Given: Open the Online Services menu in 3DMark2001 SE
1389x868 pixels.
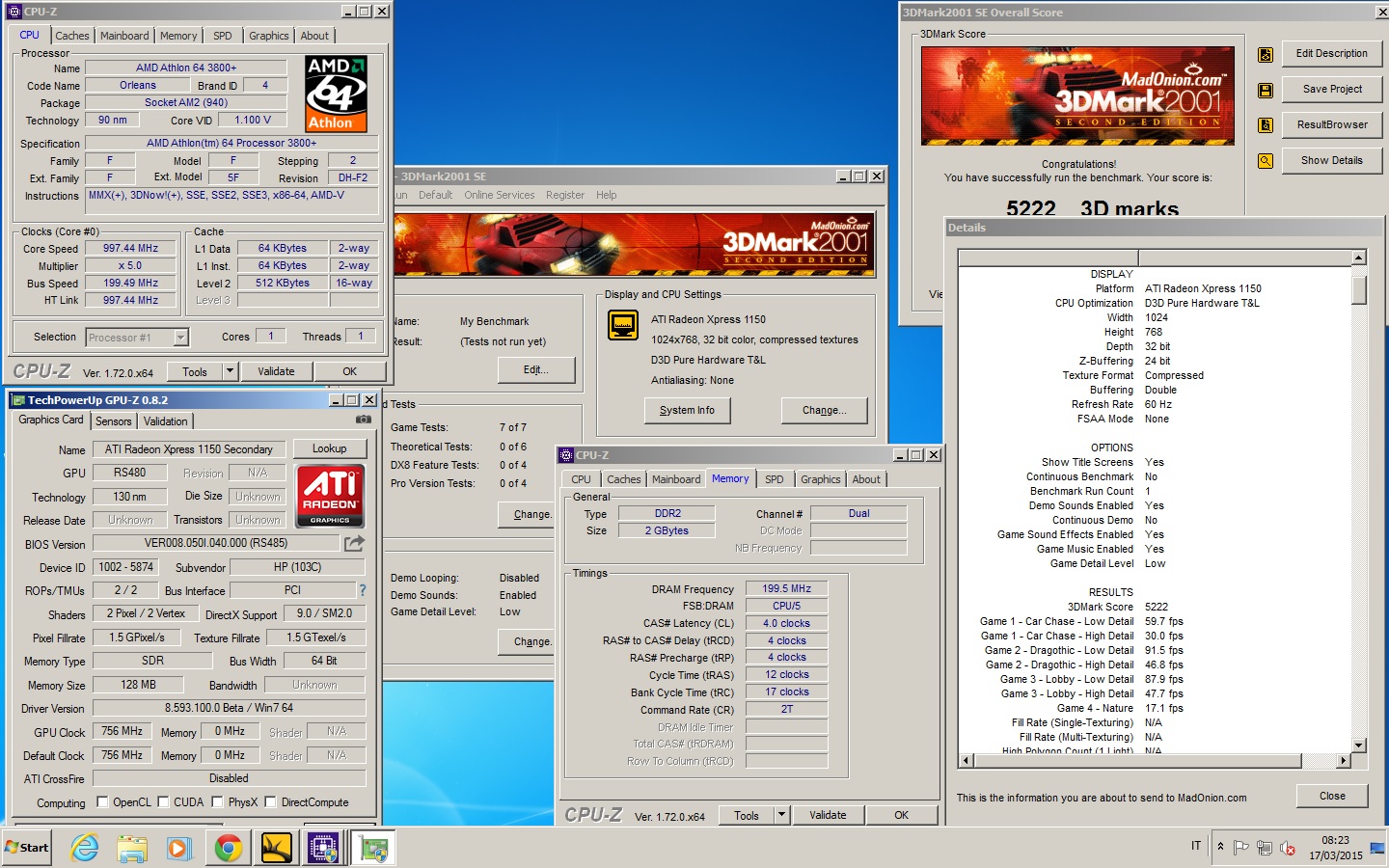Looking at the screenshot, I should click(499, 195).
